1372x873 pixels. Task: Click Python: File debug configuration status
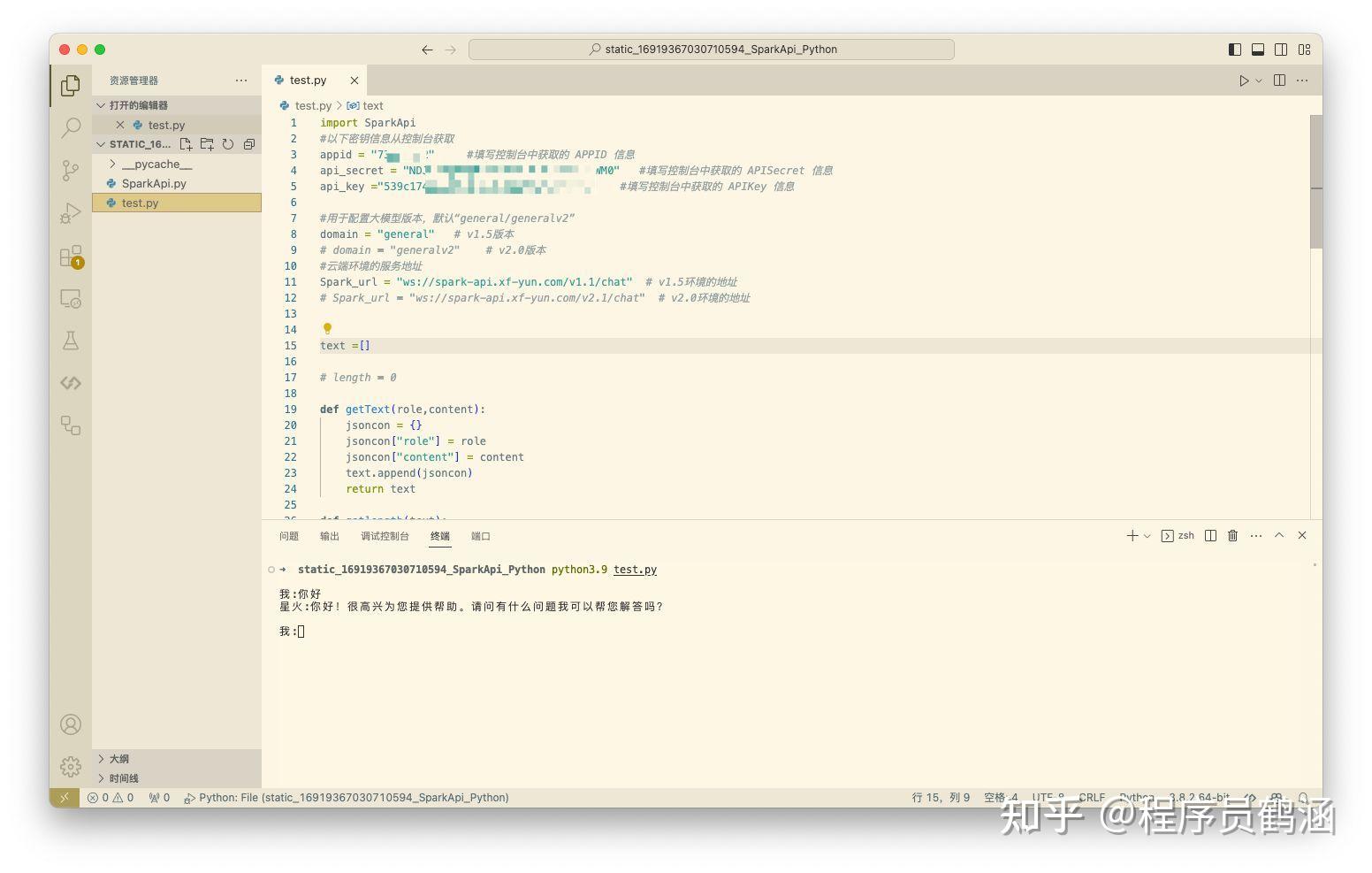pos(346,798)
